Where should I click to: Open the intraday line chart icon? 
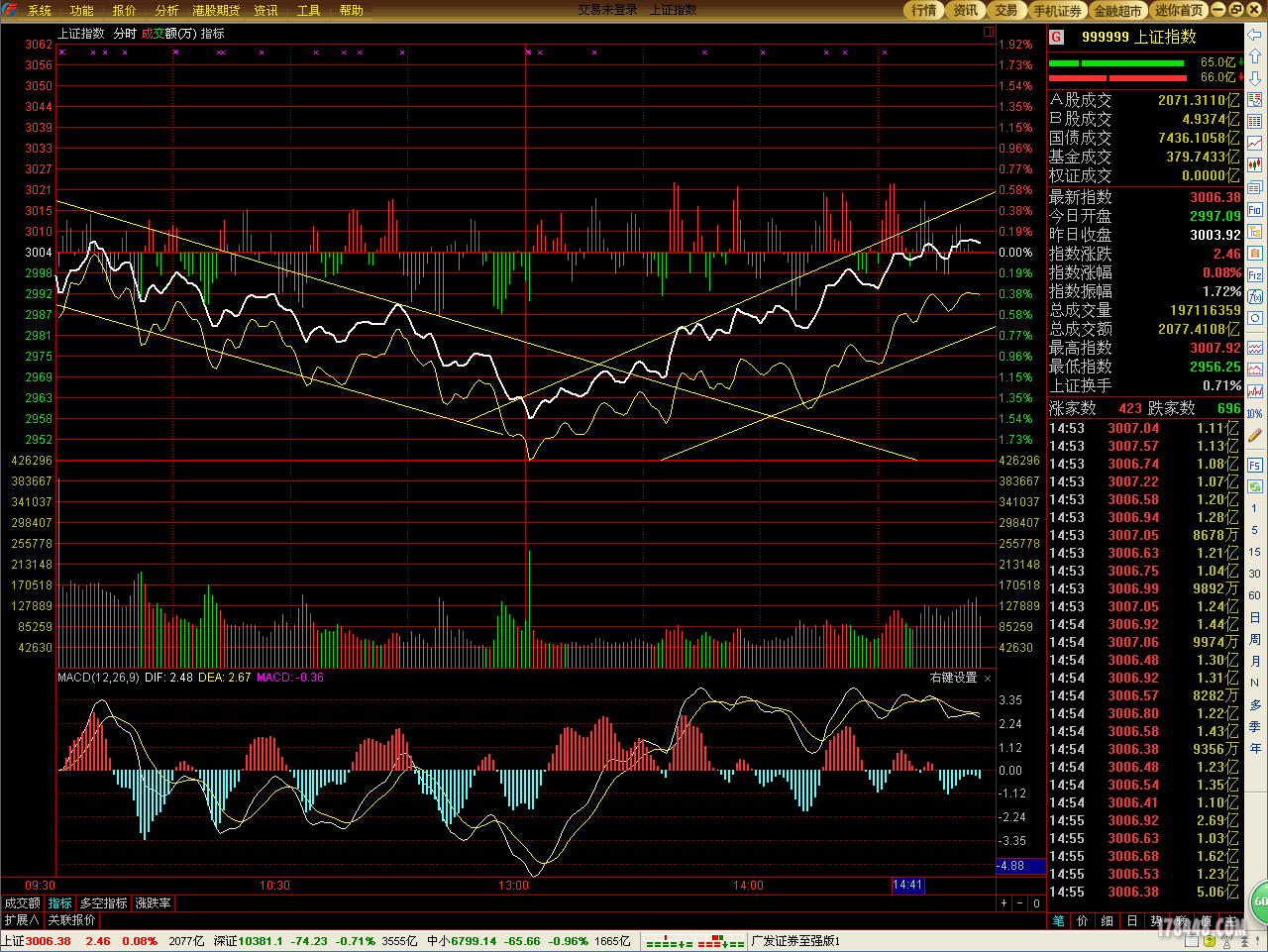1255,144
